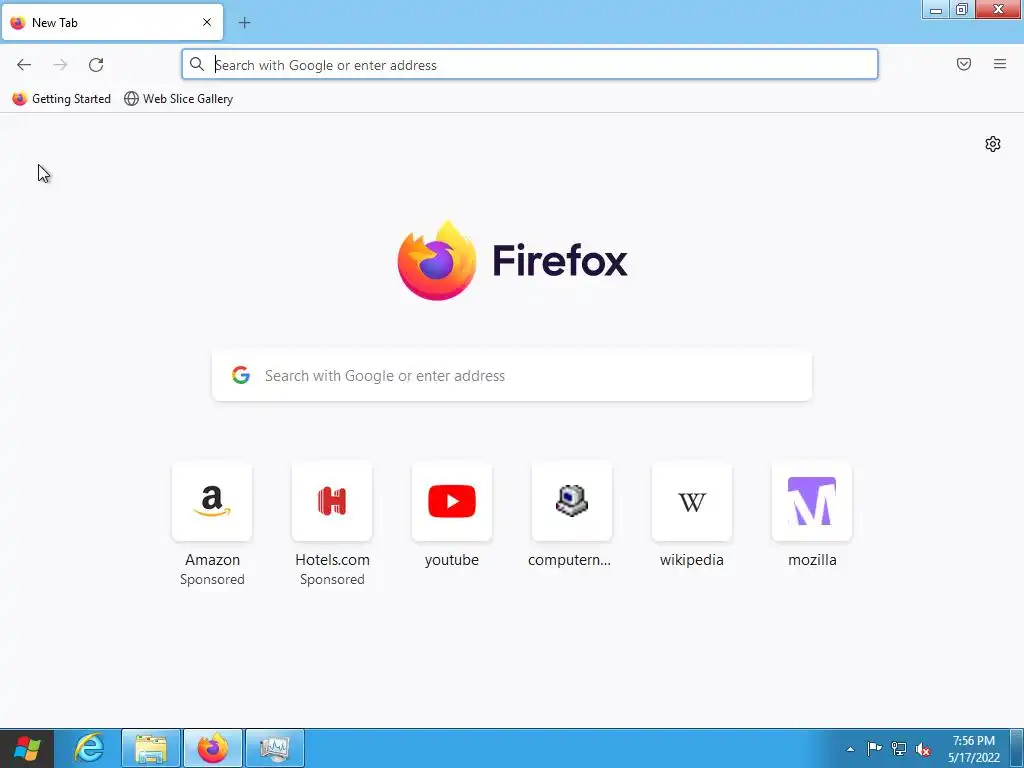Click the forward navigation arrow
Screen dimensions: 1024x768
pyautogui.click(x=60, y=65)
